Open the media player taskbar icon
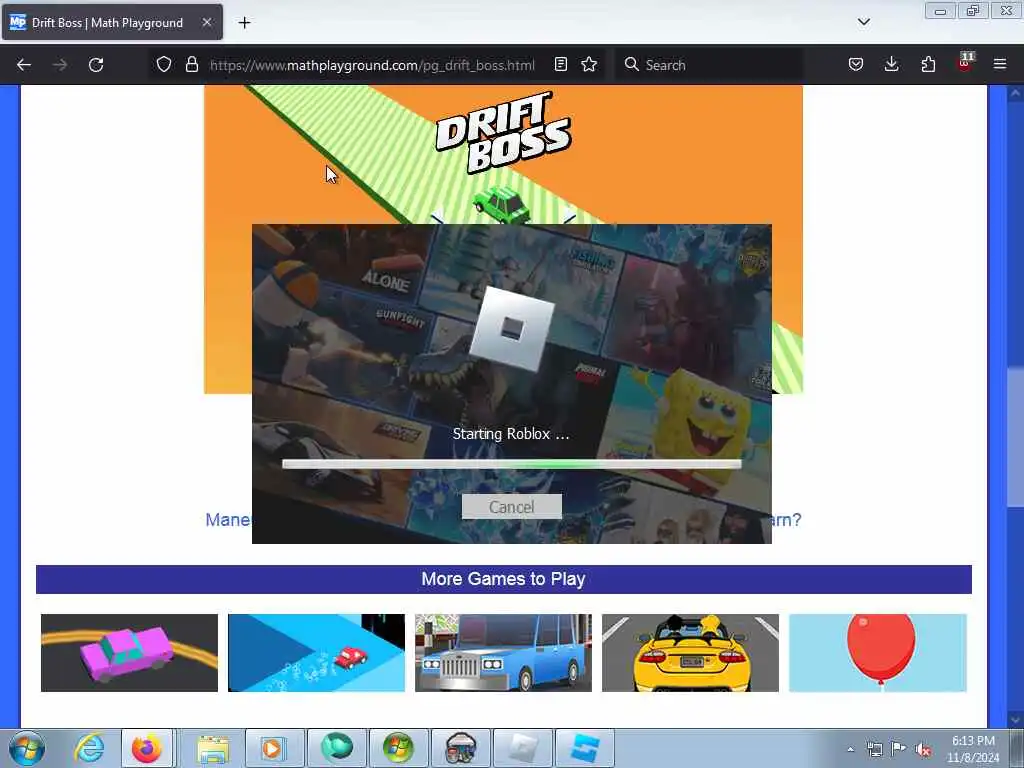The image size is (1024, 768). [x=273, y=748]
